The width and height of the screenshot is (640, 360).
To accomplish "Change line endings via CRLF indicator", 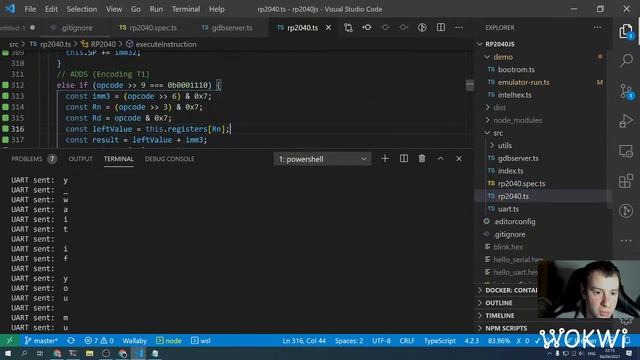I will coord(407,340).
